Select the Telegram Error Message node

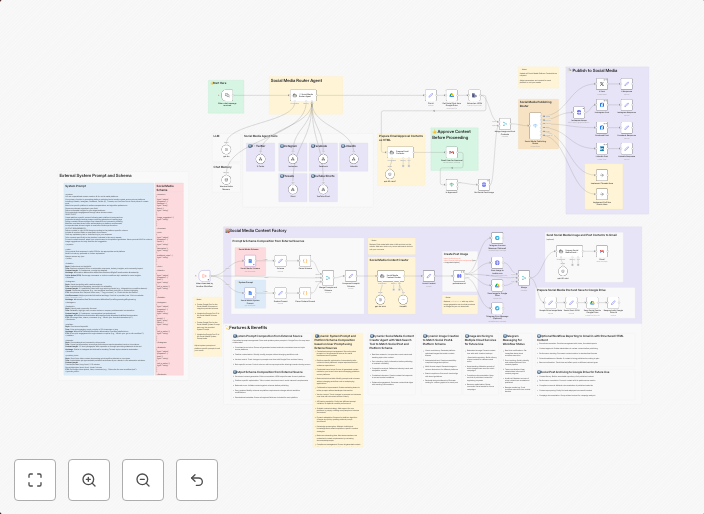pos(497,308)
